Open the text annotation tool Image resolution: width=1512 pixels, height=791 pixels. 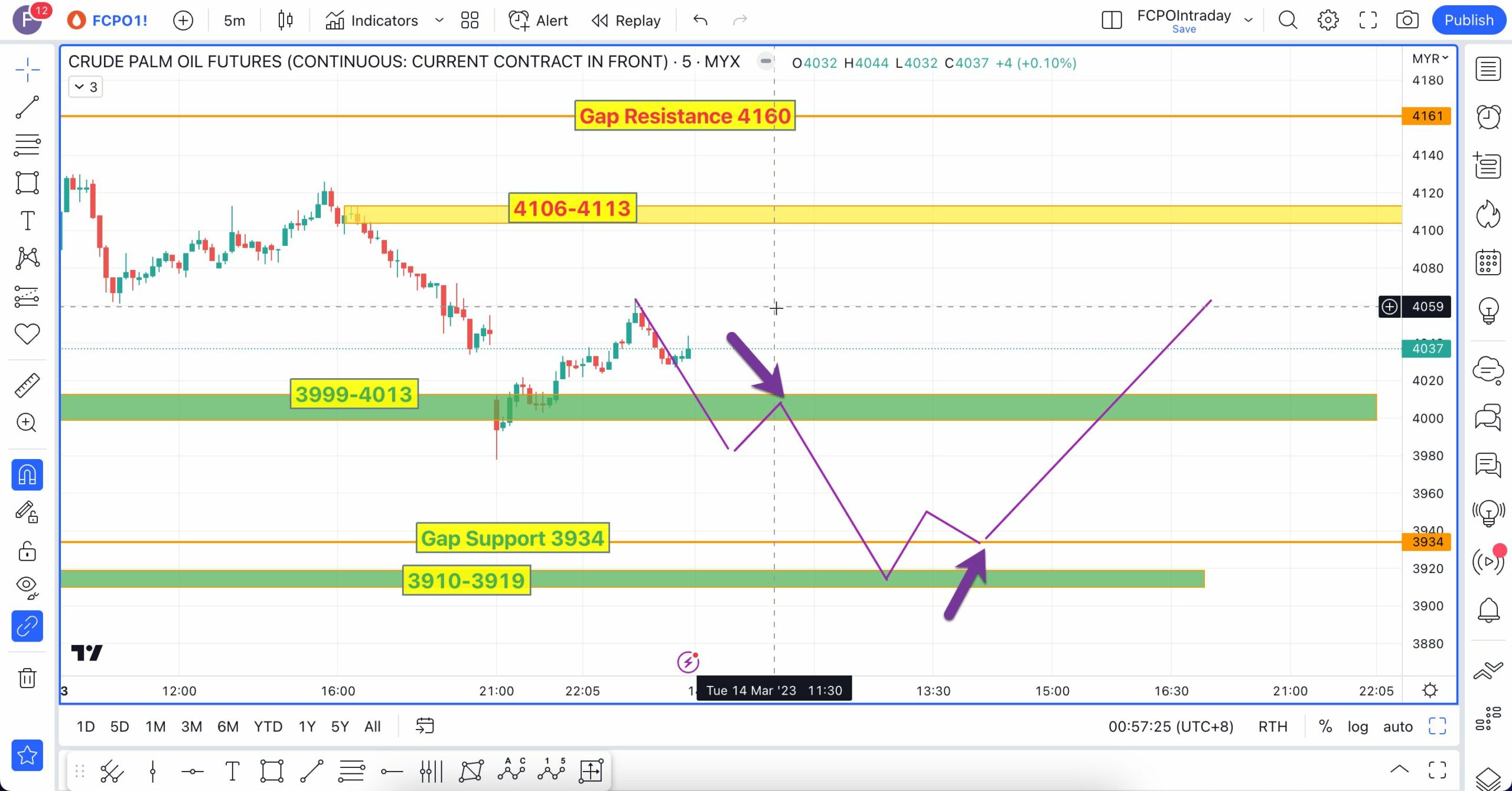(27, 221)
